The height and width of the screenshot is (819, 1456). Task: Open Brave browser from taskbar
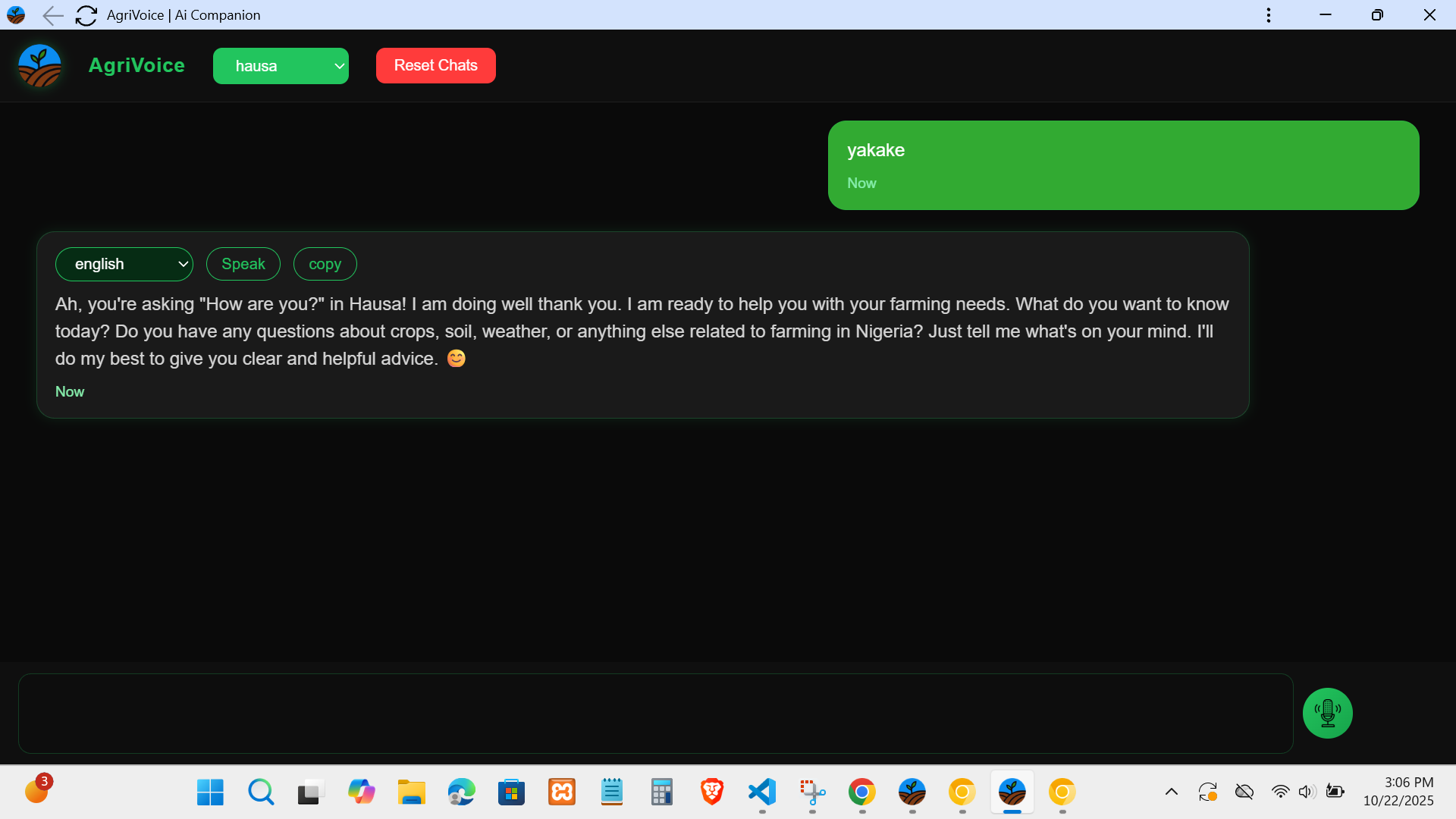click(x=711, y=792)
